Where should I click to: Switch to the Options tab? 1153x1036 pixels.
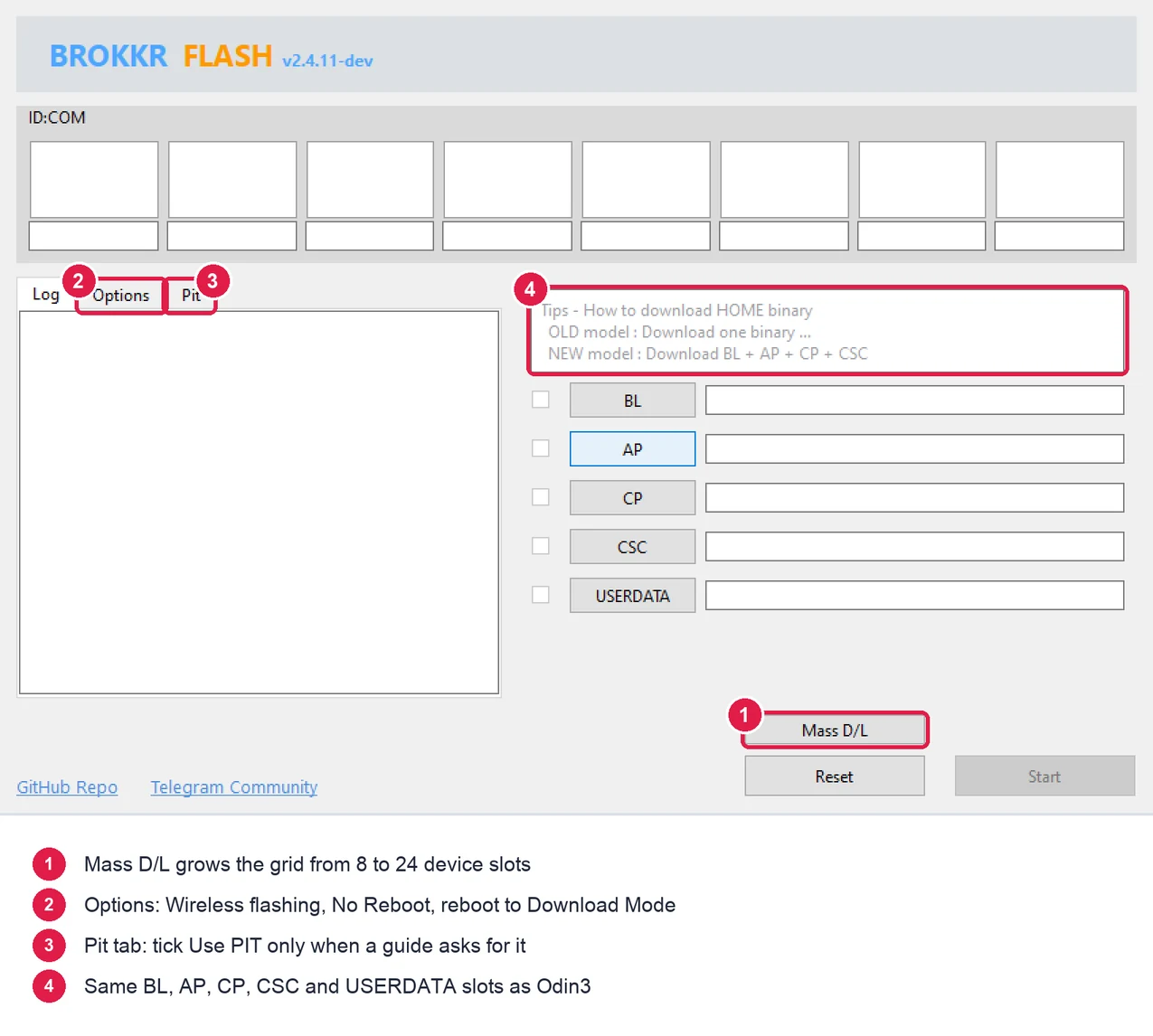point(121,296)
